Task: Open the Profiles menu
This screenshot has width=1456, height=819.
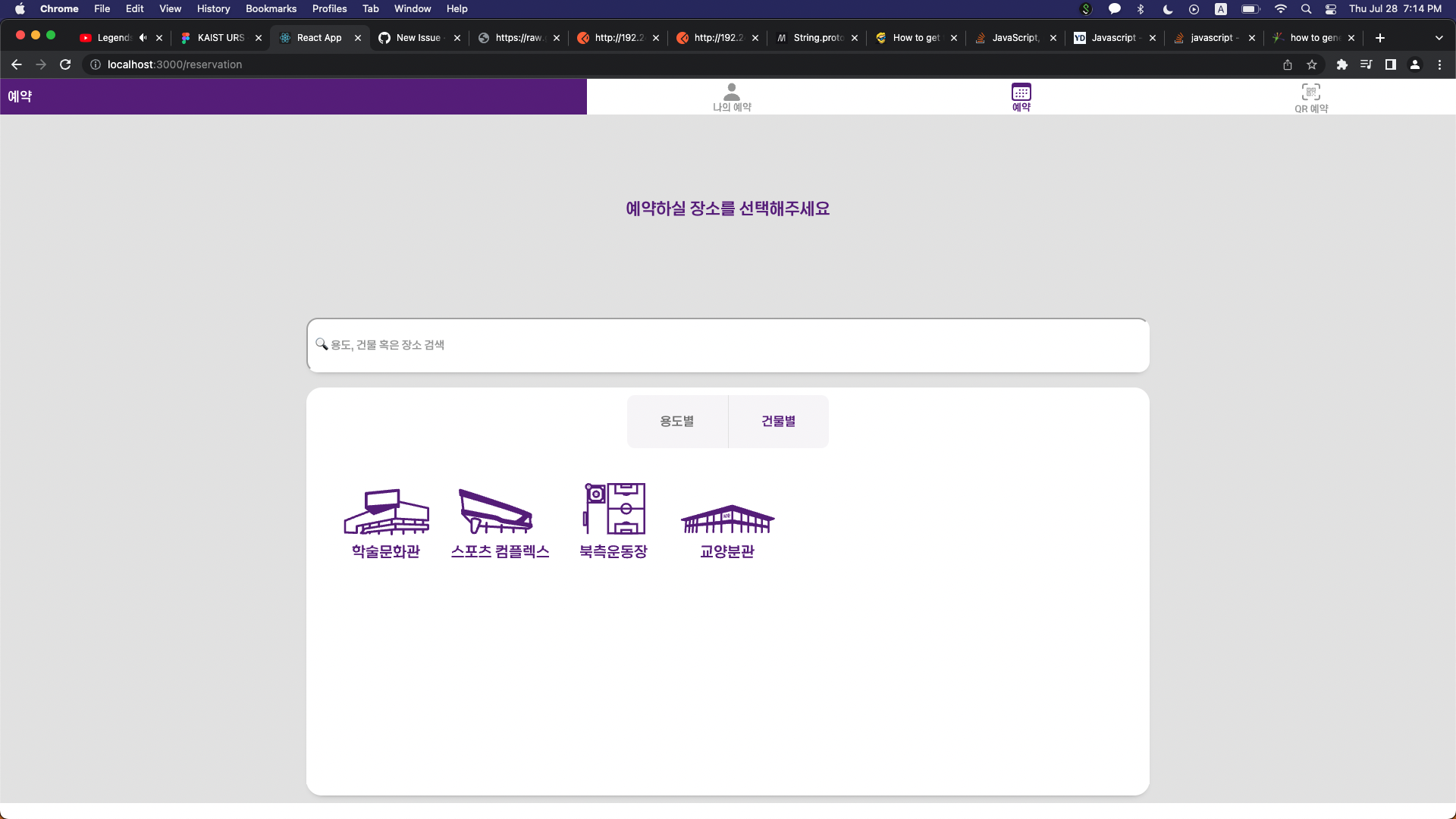Action: pyautogui.click(x=329, y=8)
